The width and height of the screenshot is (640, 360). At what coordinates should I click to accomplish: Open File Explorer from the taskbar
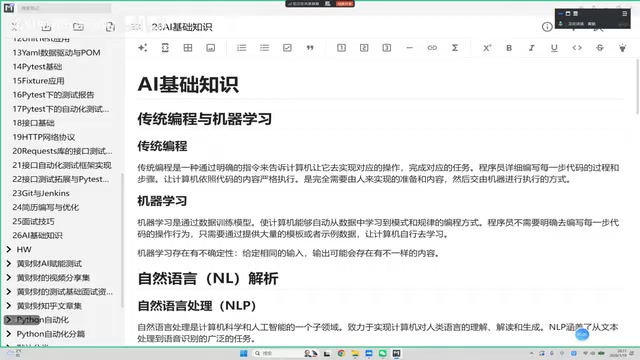coord(355,353)
